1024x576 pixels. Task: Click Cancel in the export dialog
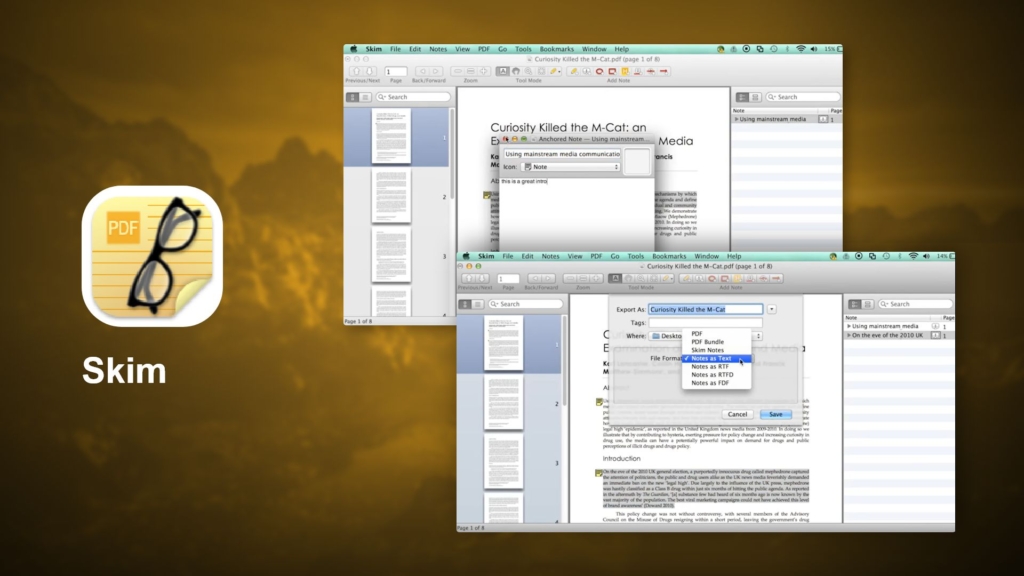[x=737, y=414]
